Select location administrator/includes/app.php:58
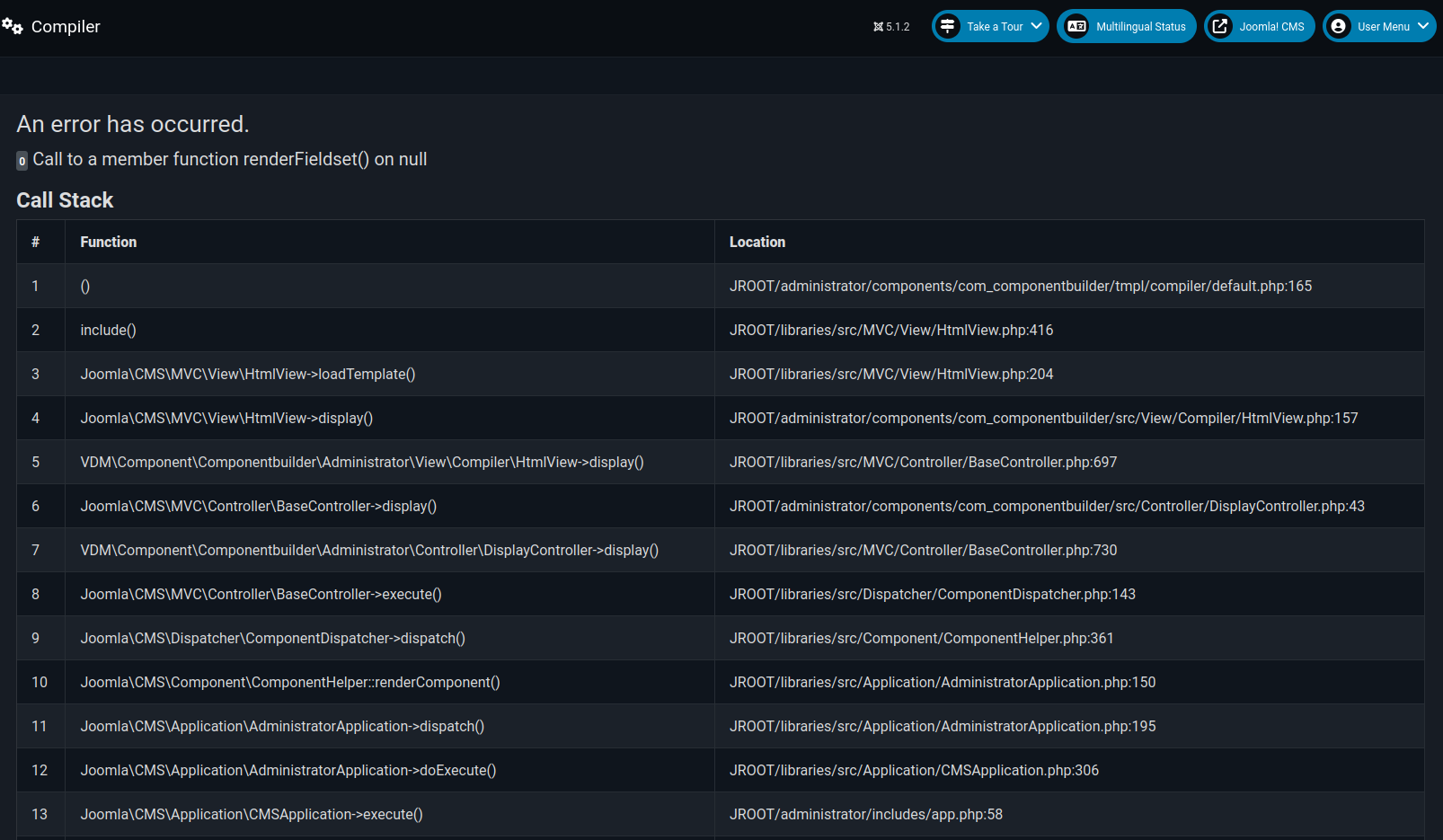The height and width of the screenshot is (840, 1443). 866,814
